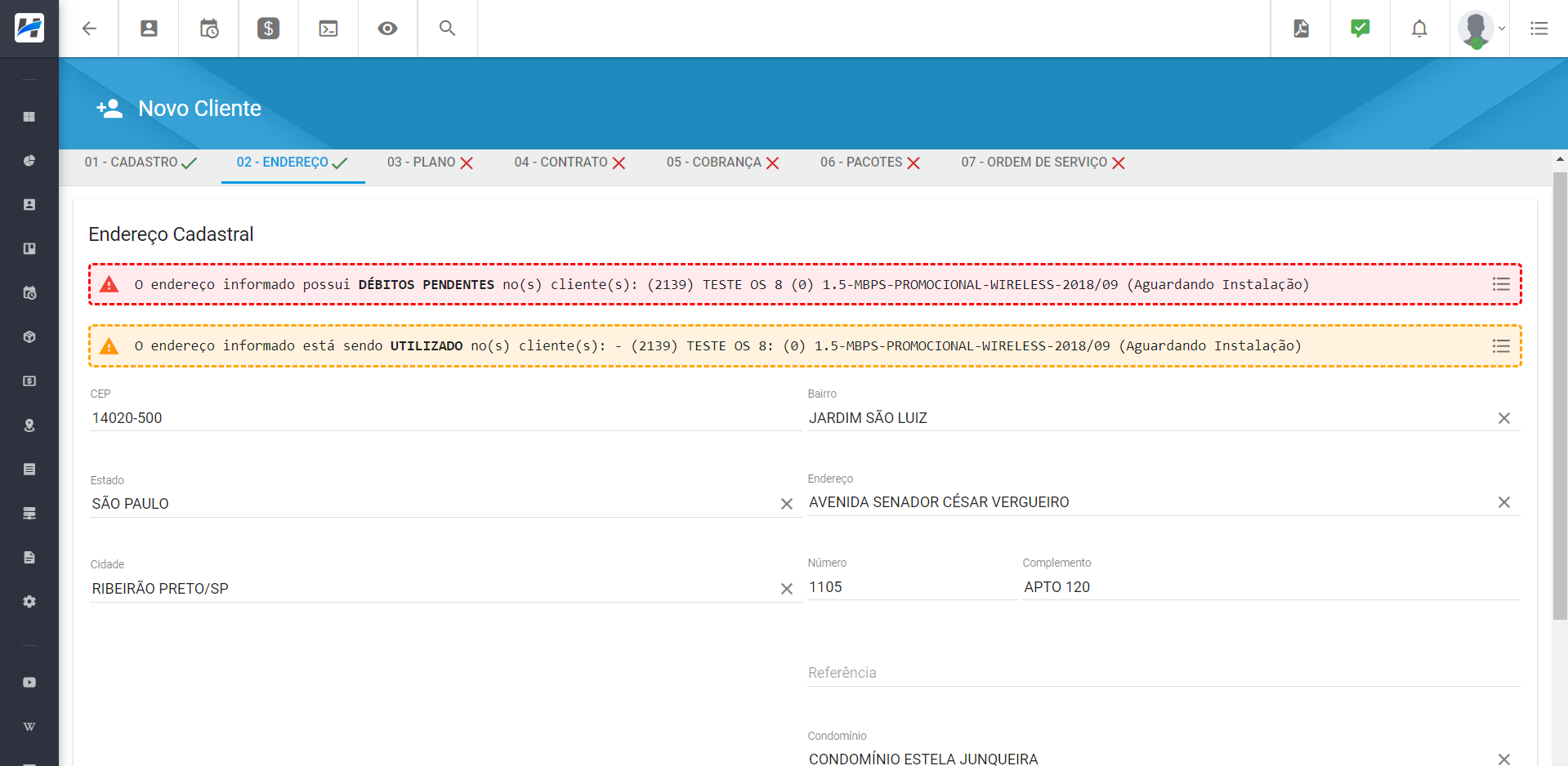Go to 03 - PLANO tab
The height and width of the screenshot is (766, 1568).
point(430,163)
